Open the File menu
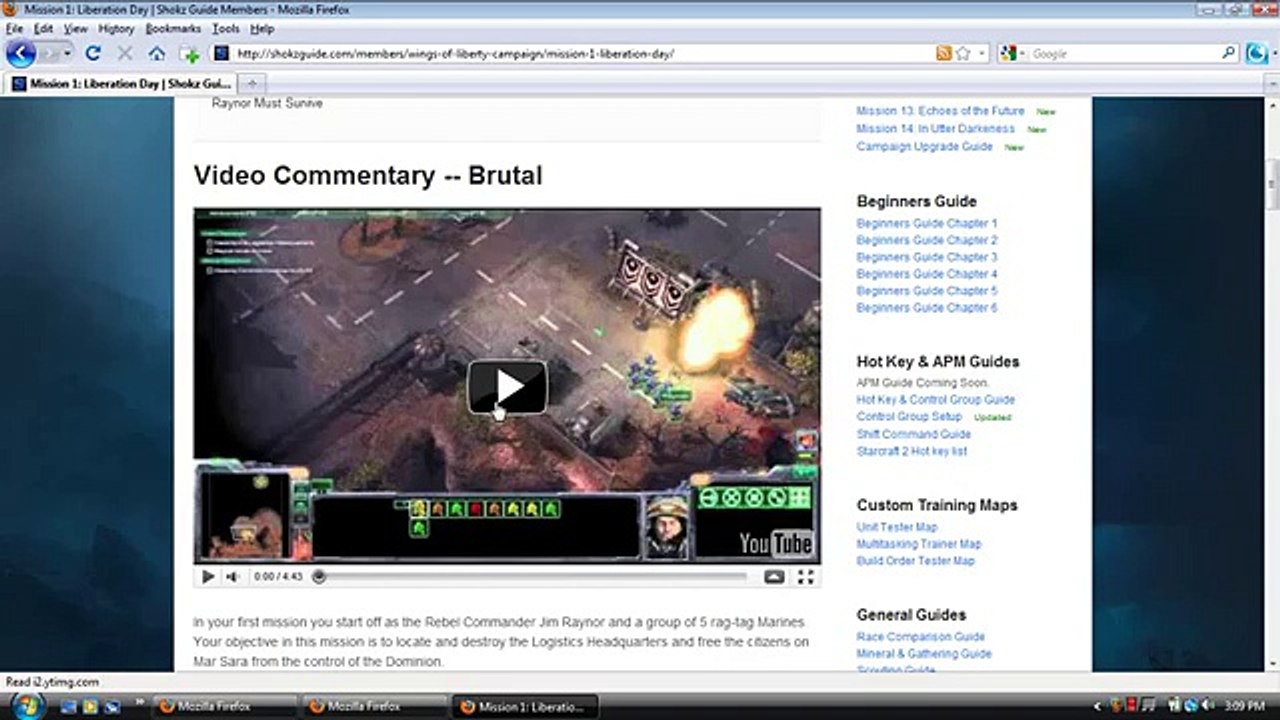1280x720 pixels. (x=14, y=29)
